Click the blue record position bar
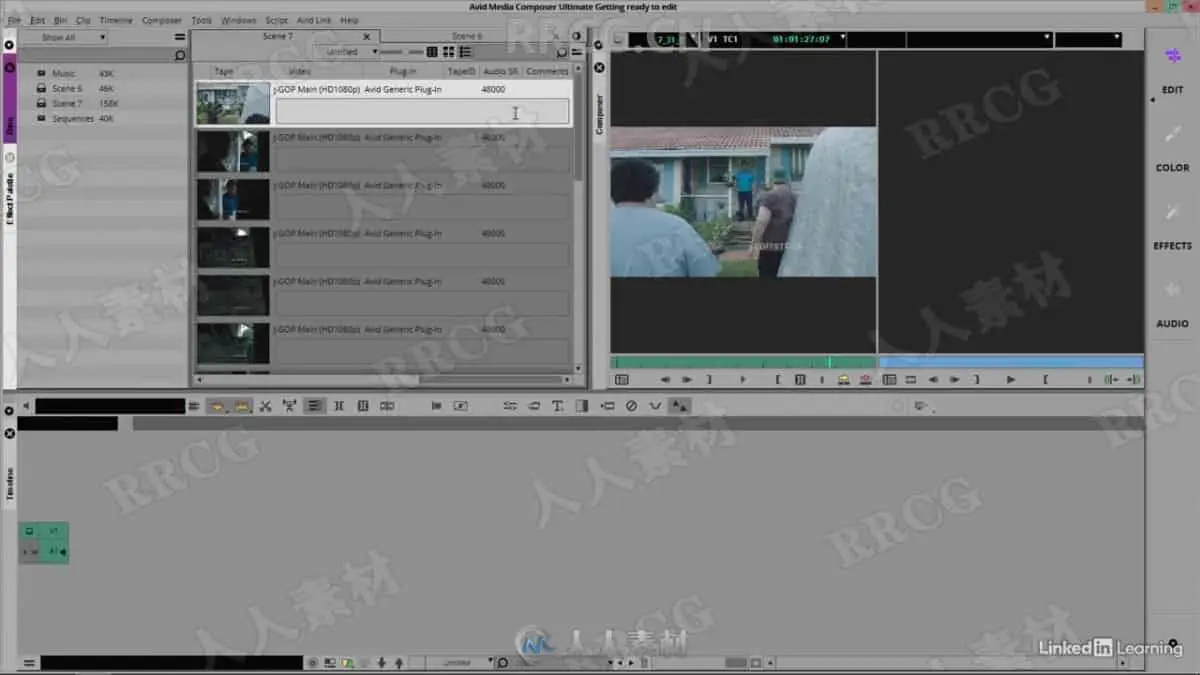Image resolution: width=1200 pixels, height=675 pixels. (1011, 363)
